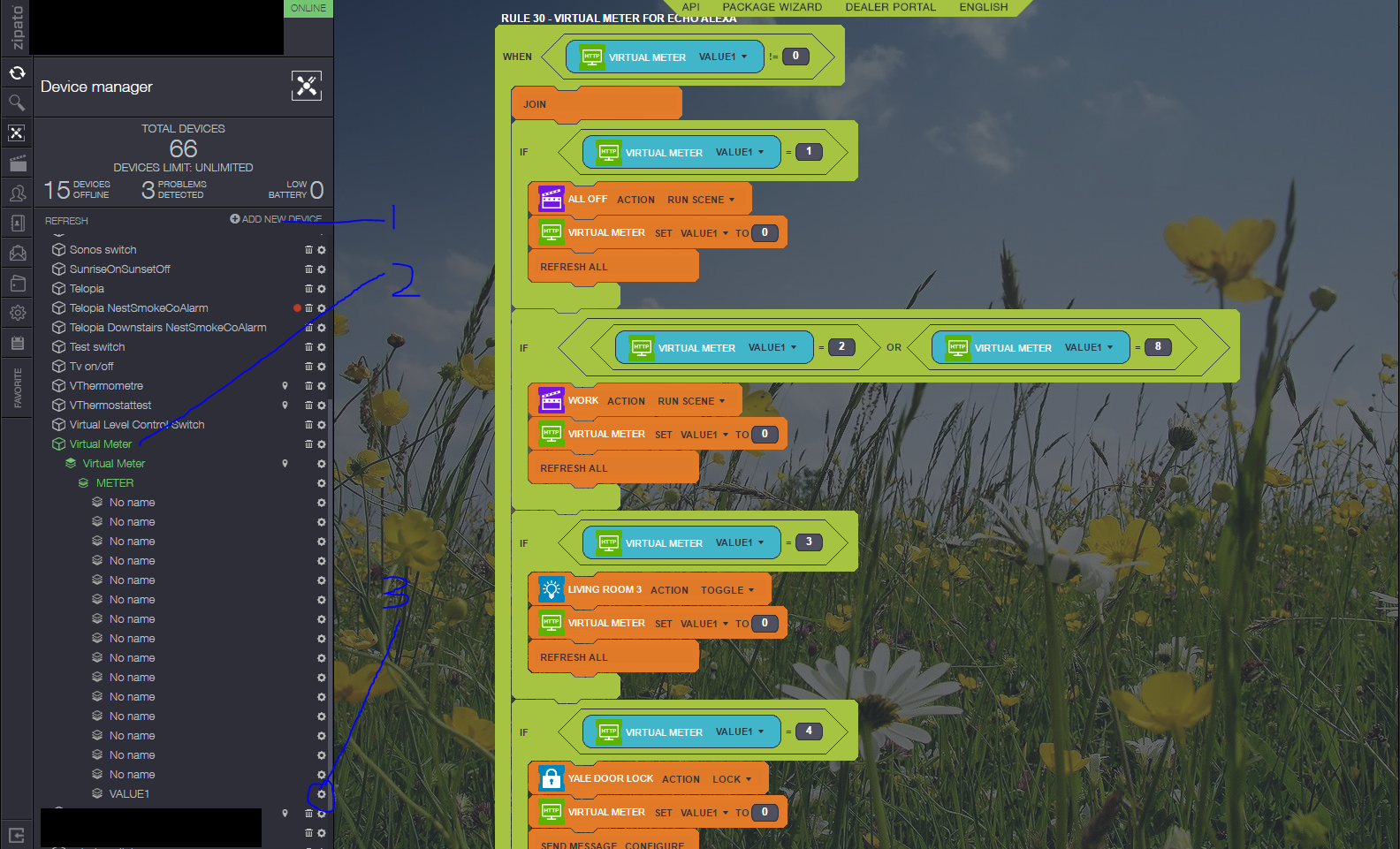Open the search magnifier in sidebar
1400x849 pixels.
click(x=17, y=102)
